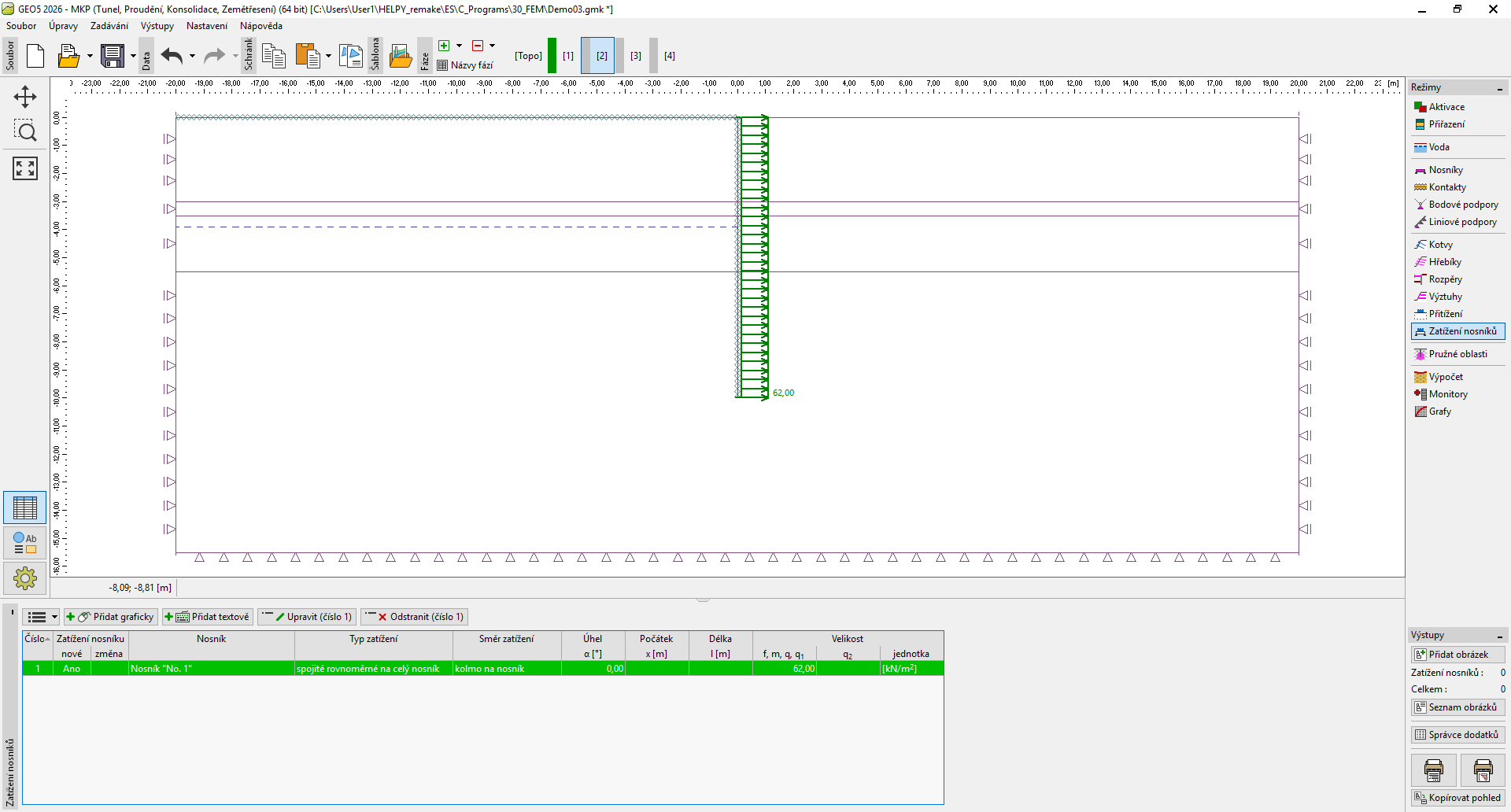
Task: Collapse the Režimy panel
Action: [x=1499, y=88]
